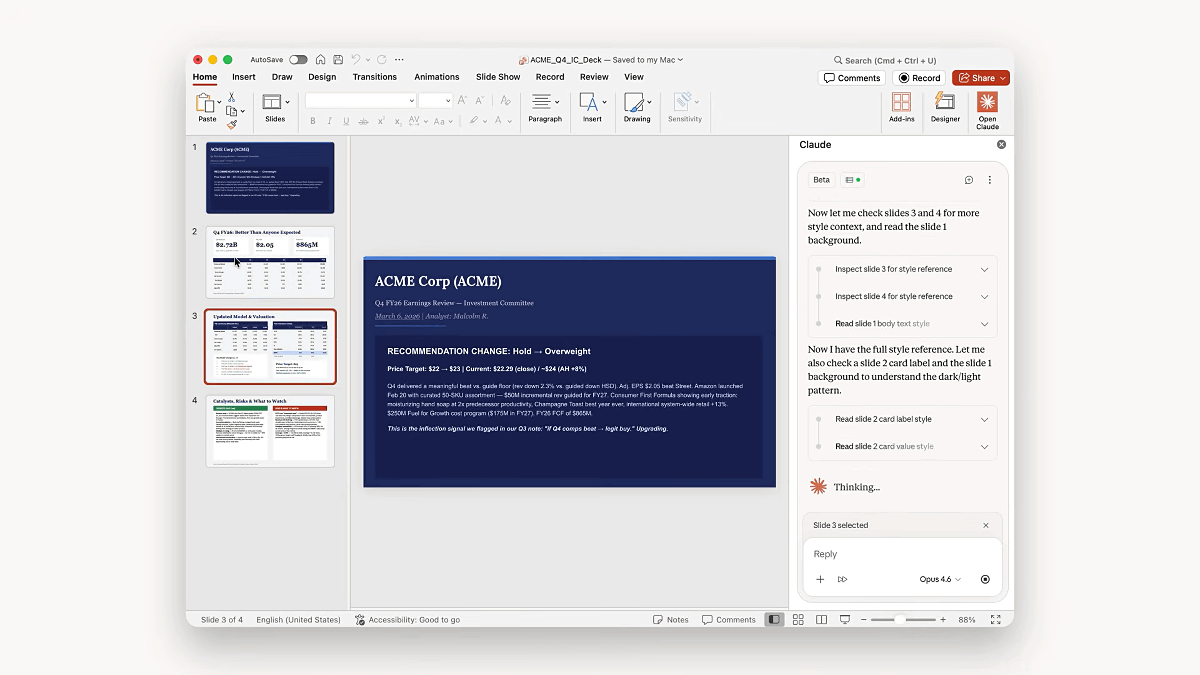The height and width of the screenshot is (675, 1200).
Task: Click the stop generation button in Claude reply box
Action: [985, 579]
